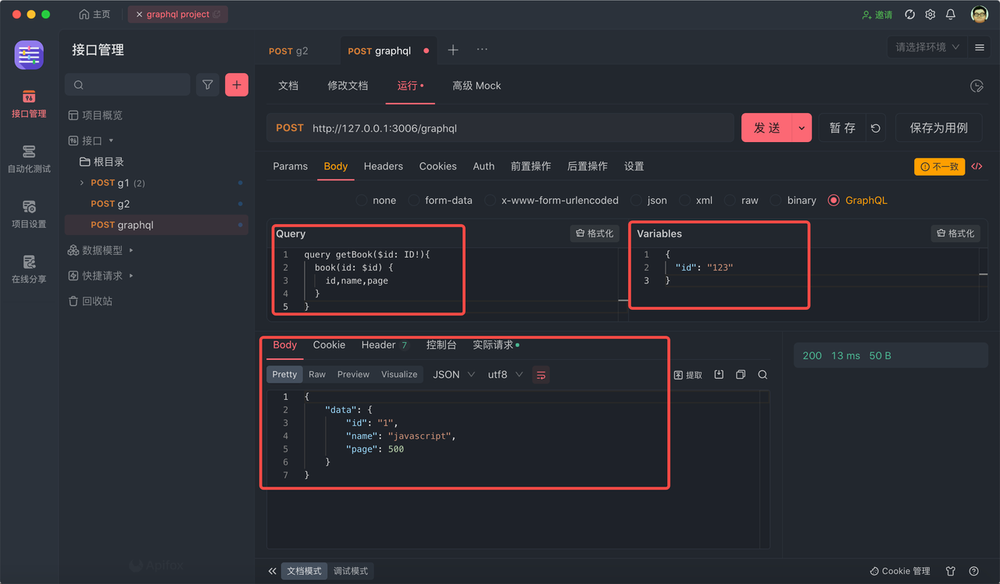Search the response using magnifier icon
This screenshot has height=584, width=1000.
coord(762,374)
